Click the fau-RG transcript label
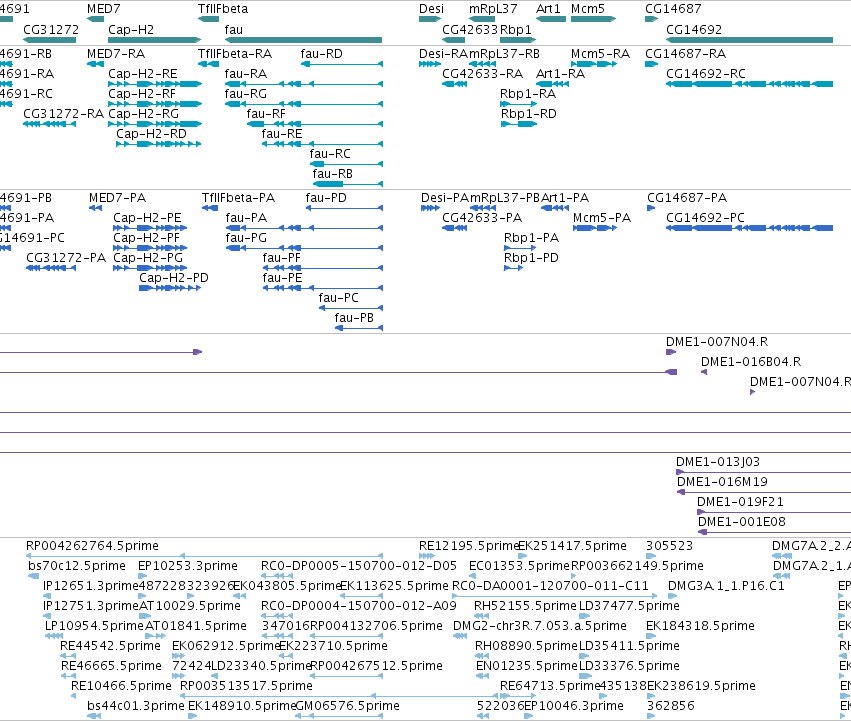The image size is (851, 721). click(245, 94)
